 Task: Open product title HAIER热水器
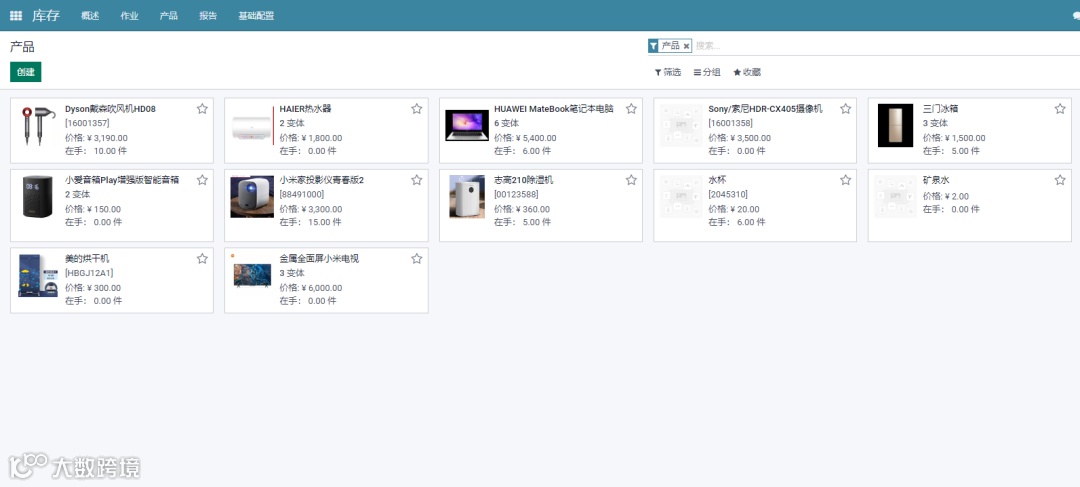305,109
